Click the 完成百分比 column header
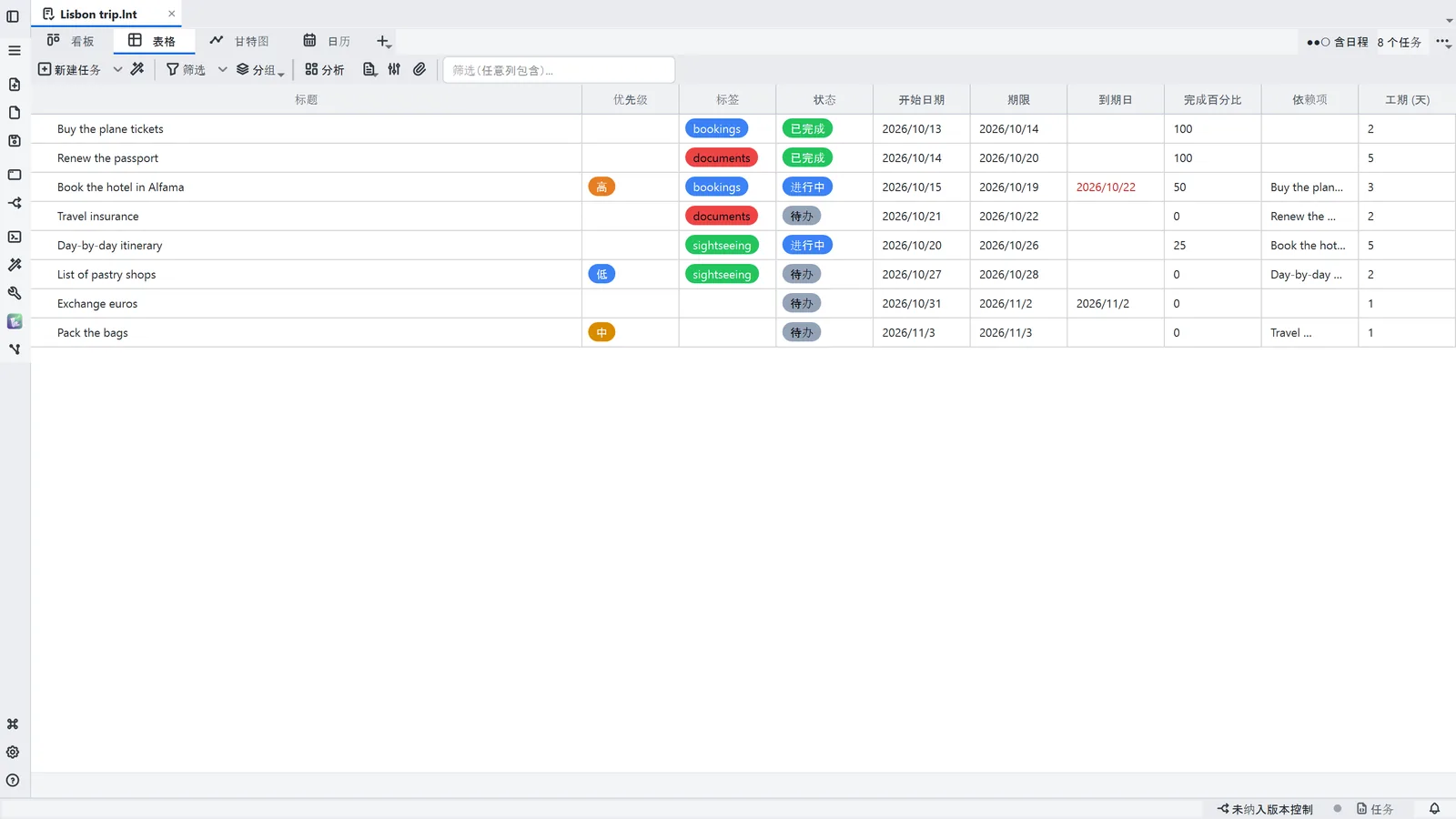The image size is (1456, 819). 1212,99
